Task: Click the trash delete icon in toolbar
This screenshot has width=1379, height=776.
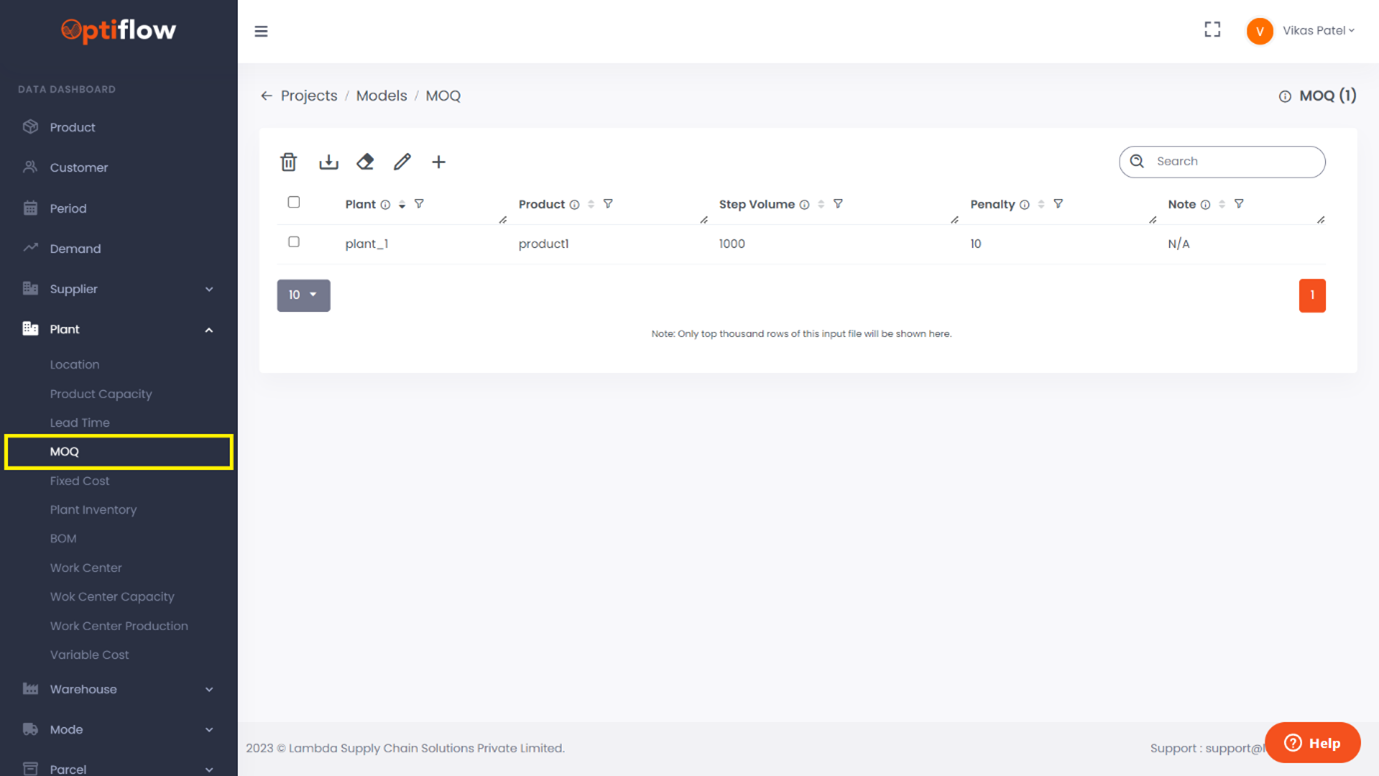Action: [289, 162]
